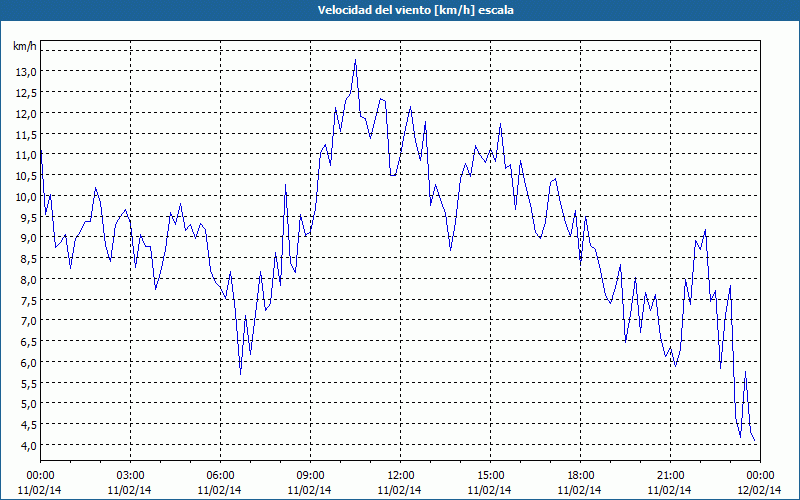
Task: Click the chart title 'Velocidad del viento [km/h] escala'
Action: [415, 10]
